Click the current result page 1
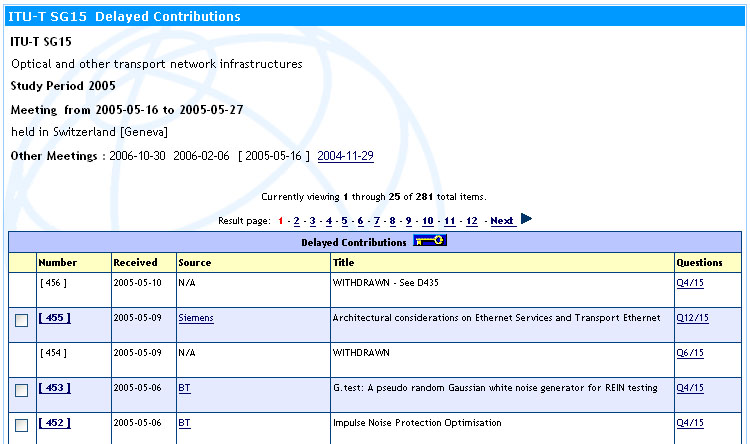This screenshot has height=444, width=750. point(281,221)
